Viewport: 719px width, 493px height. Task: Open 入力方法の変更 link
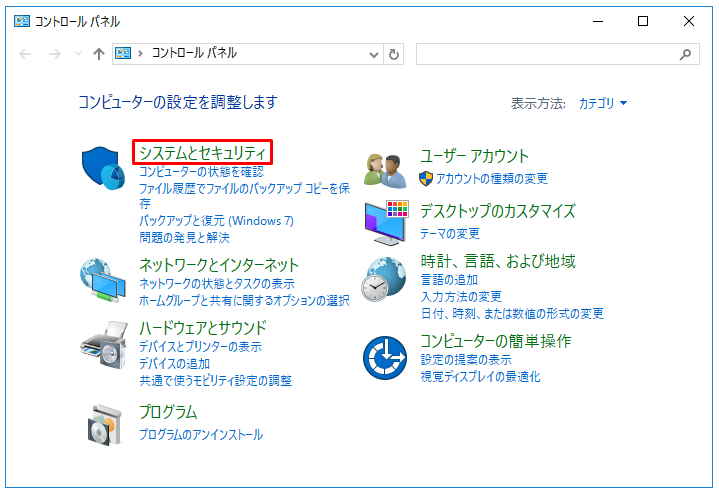461,296
